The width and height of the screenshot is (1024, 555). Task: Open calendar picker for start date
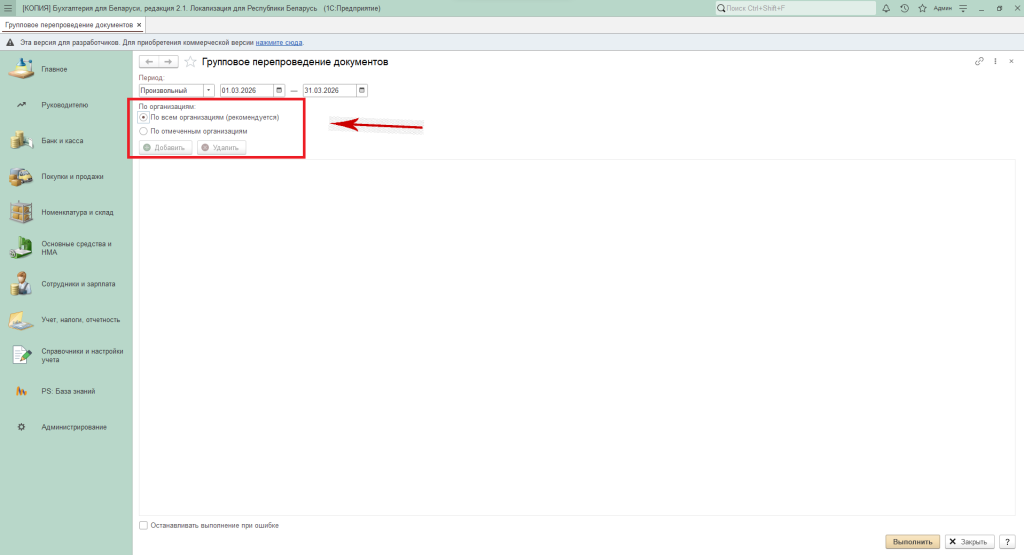point(280,90)
